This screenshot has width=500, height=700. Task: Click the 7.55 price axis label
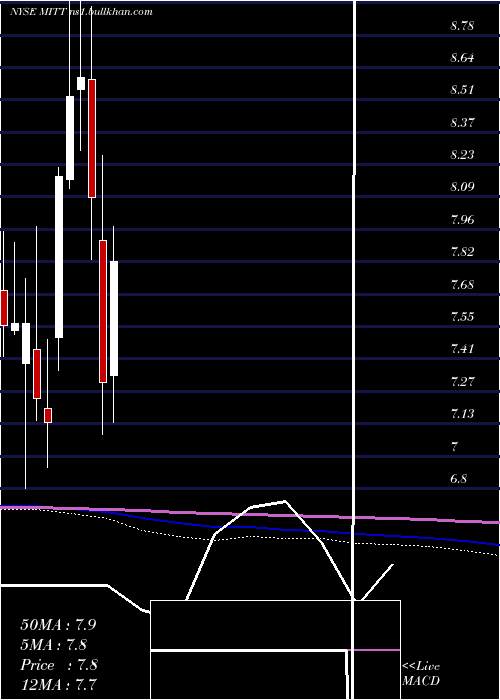click(x=462, y=317)
